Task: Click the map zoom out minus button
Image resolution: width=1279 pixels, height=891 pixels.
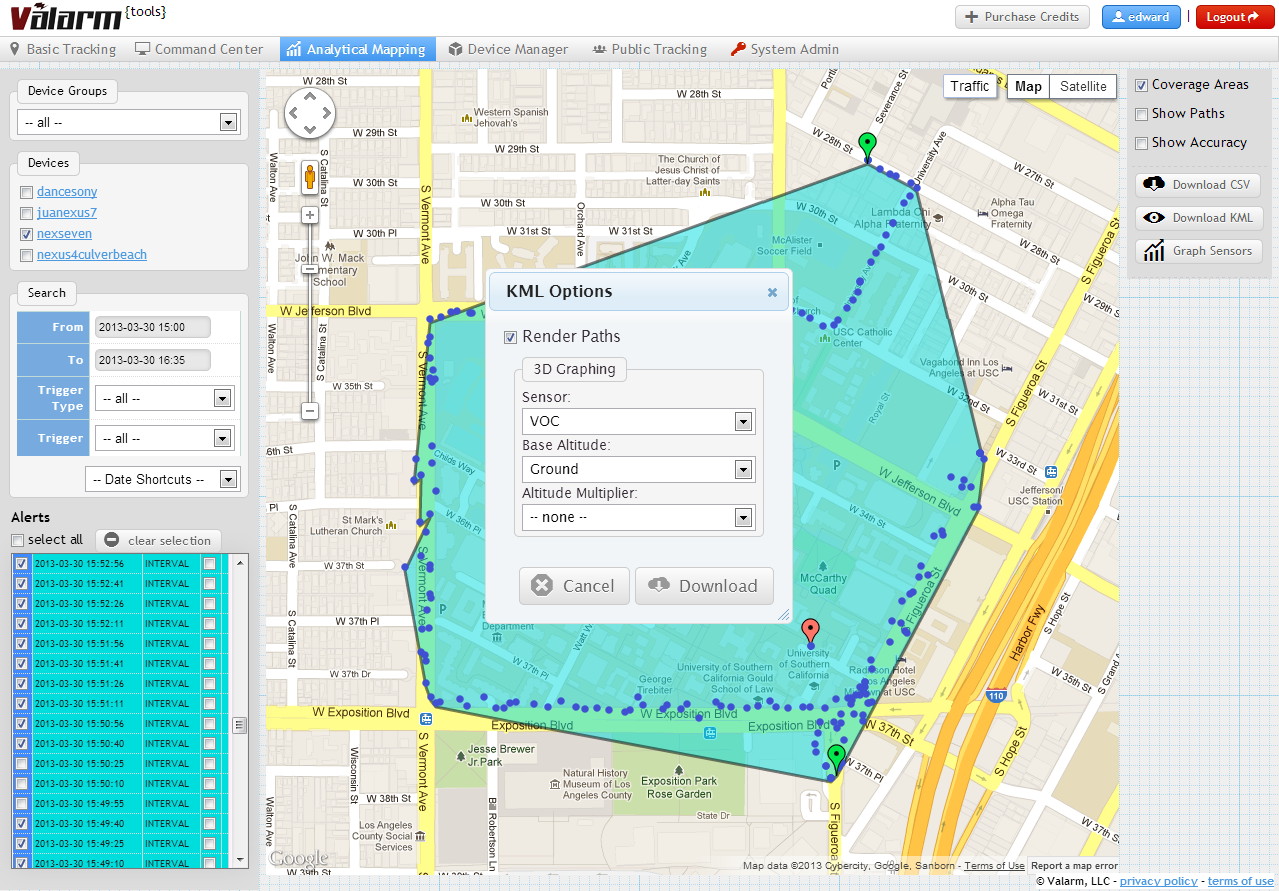Action: point(310,411)
